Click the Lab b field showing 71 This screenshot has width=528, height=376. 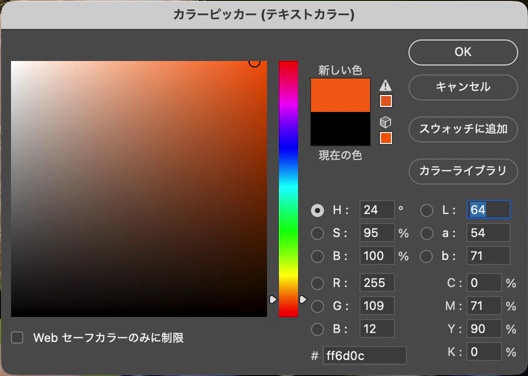tap(489, 256)
